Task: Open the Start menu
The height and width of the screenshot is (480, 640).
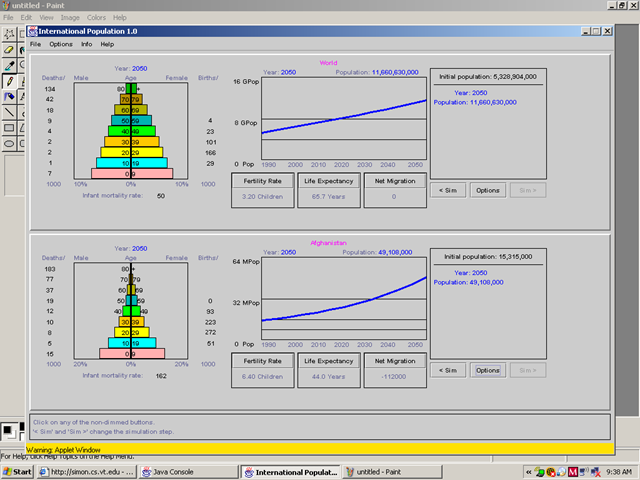Action: pyautogui.click(x=17, y=472)
